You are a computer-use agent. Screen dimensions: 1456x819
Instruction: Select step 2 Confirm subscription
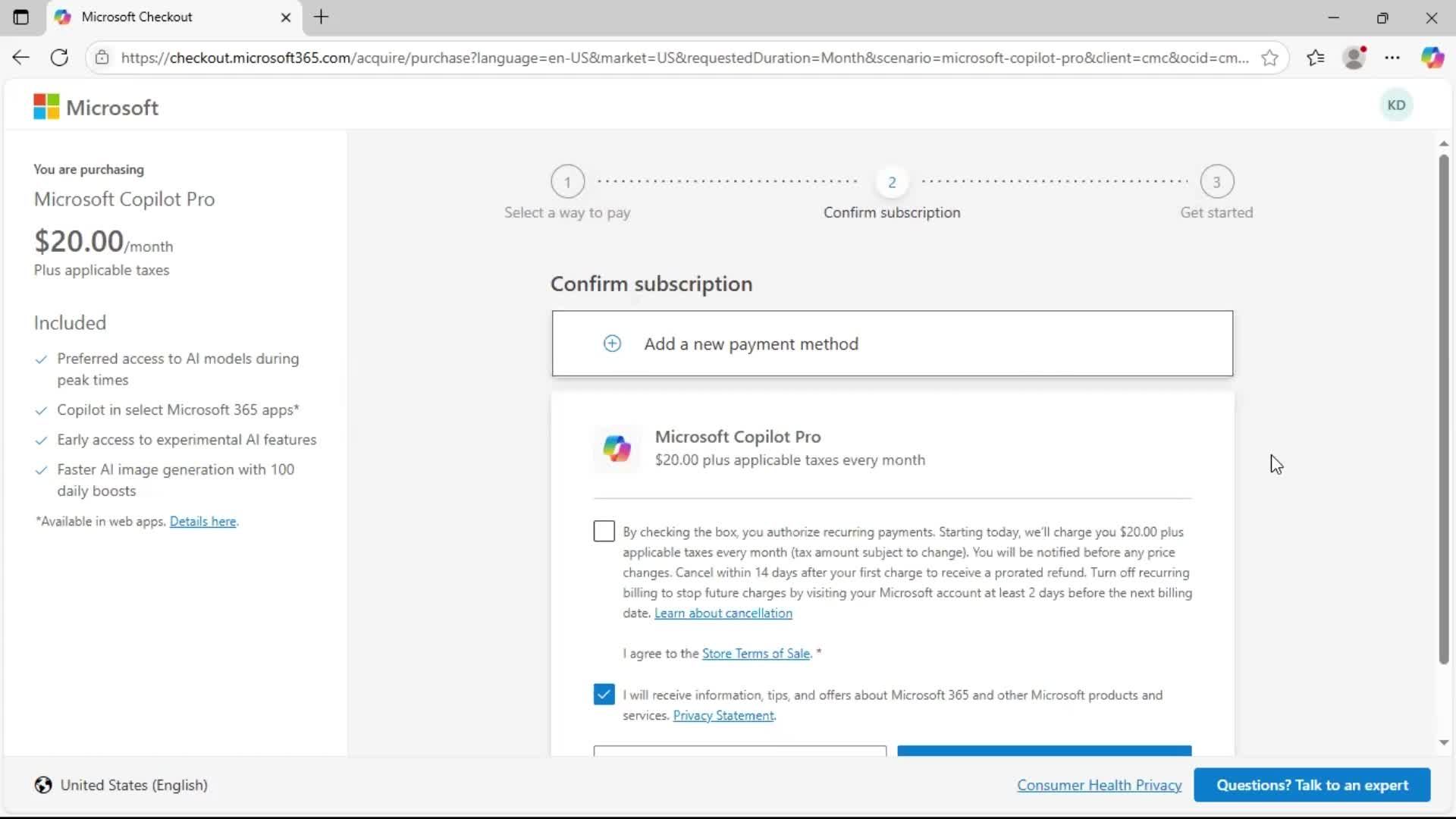(892, 193)
